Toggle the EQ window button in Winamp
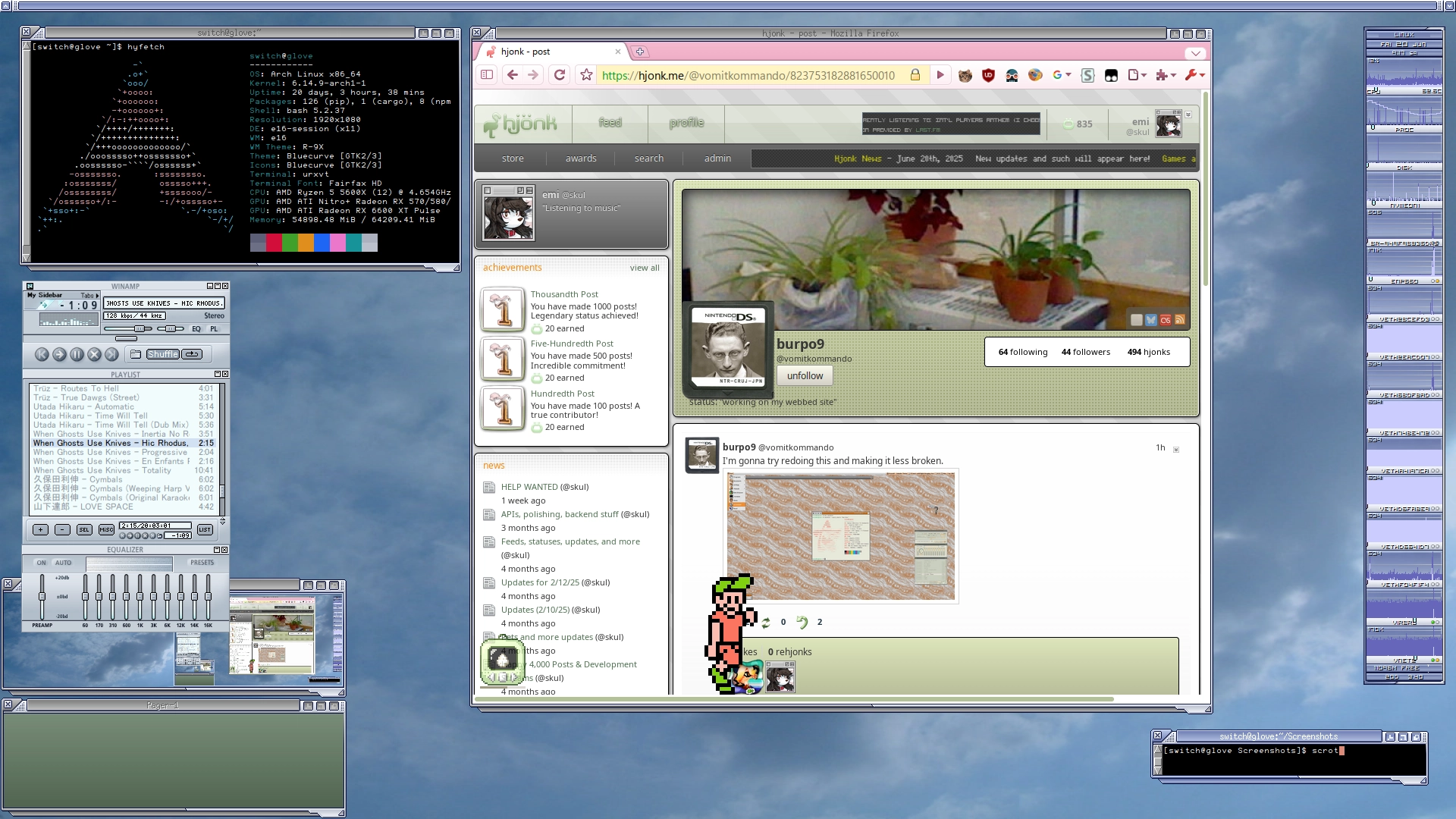Viewport: 1456px width, 819px height. [x=196, y=329]
